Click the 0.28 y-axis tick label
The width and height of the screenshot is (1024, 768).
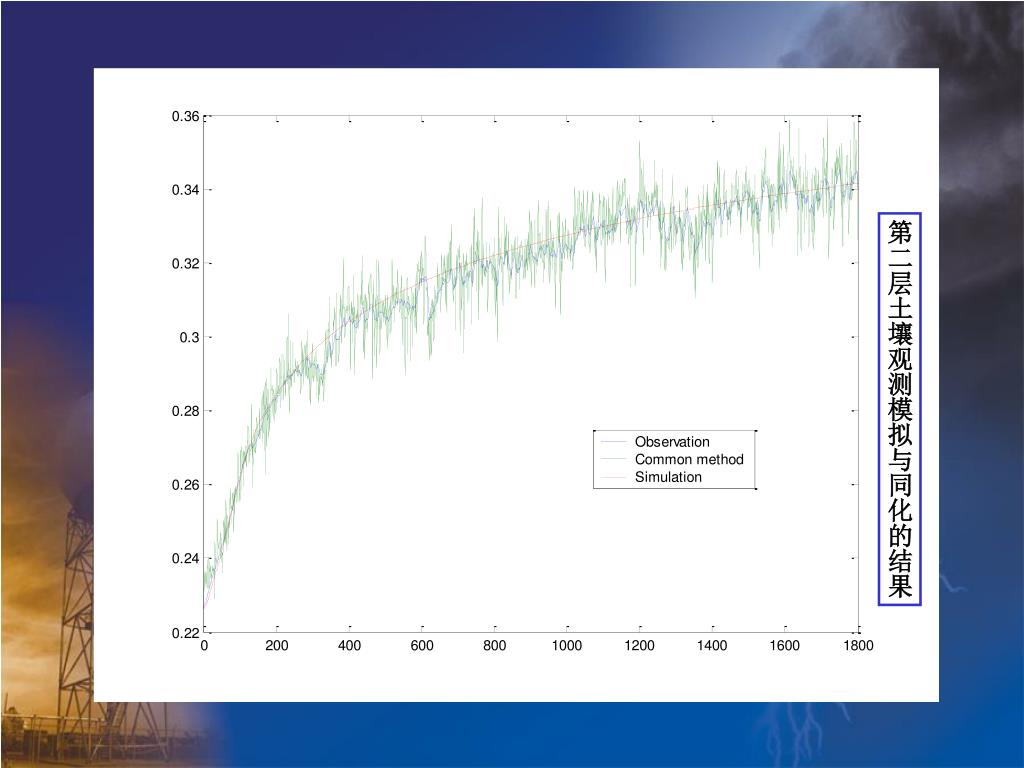point(185,411)
